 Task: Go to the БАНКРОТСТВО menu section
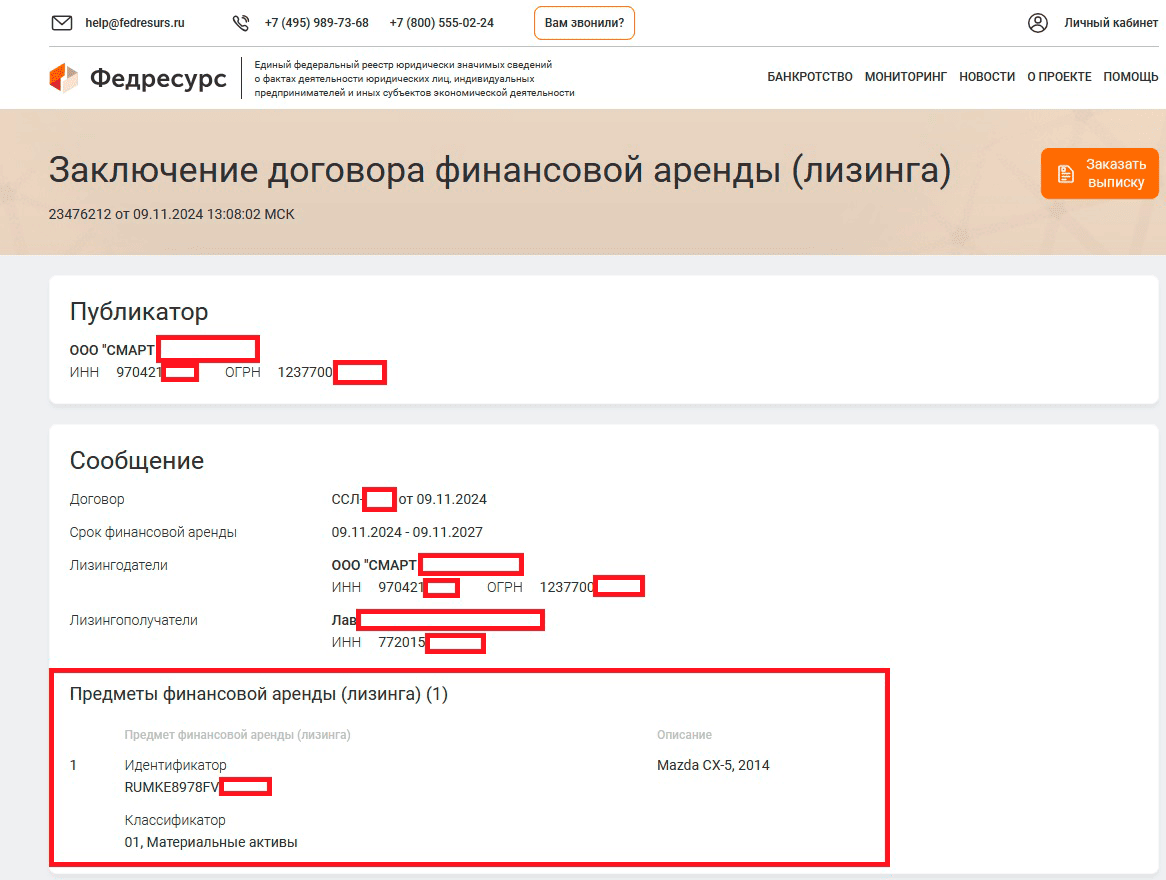pyautogui.click(x=809, y=77)
